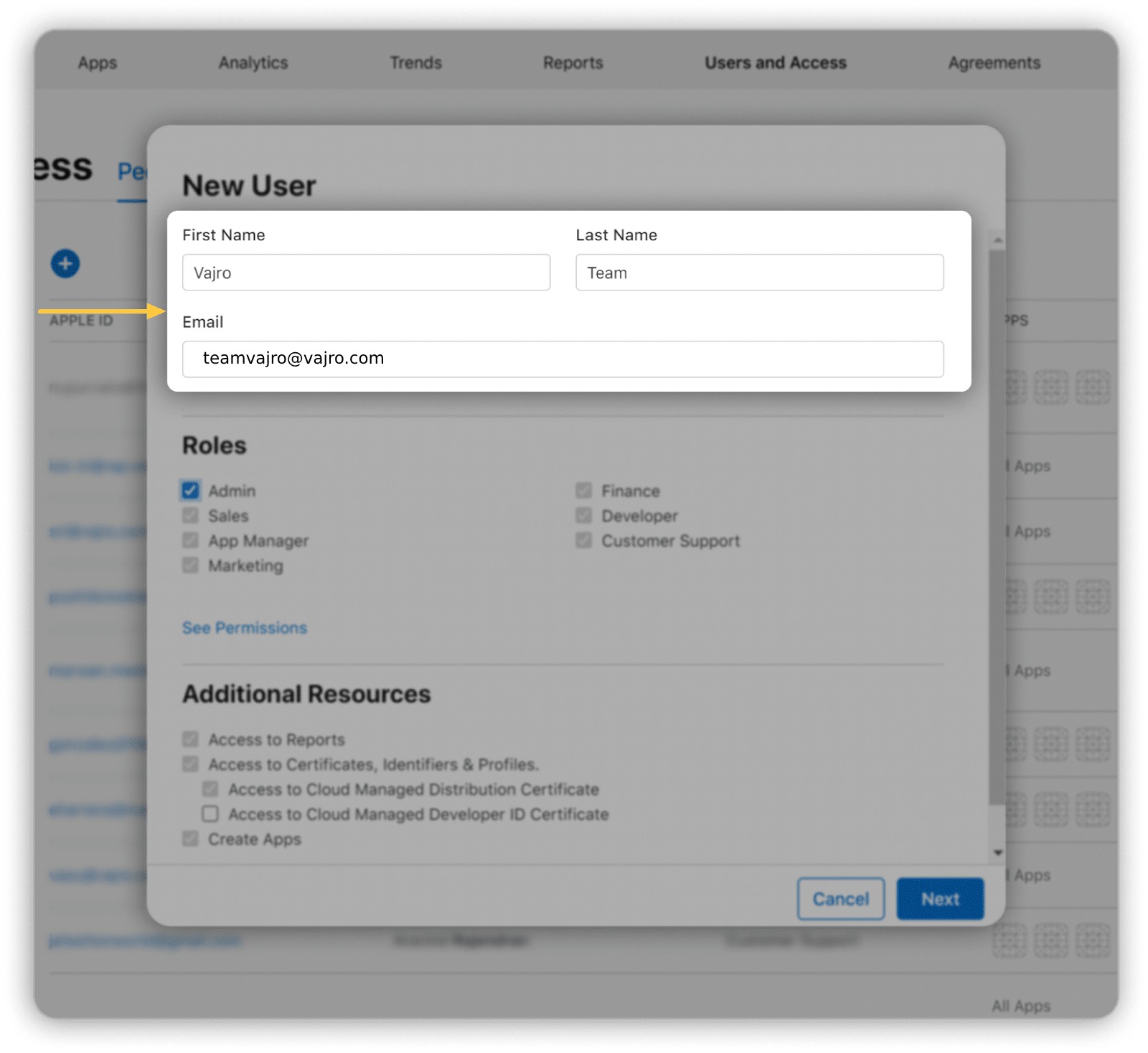Image resolution: width=1148 pixels, height=1053 pixels.
Task: Go to the Reports tab
Action: pyautogui.click(x=573, y=63)
